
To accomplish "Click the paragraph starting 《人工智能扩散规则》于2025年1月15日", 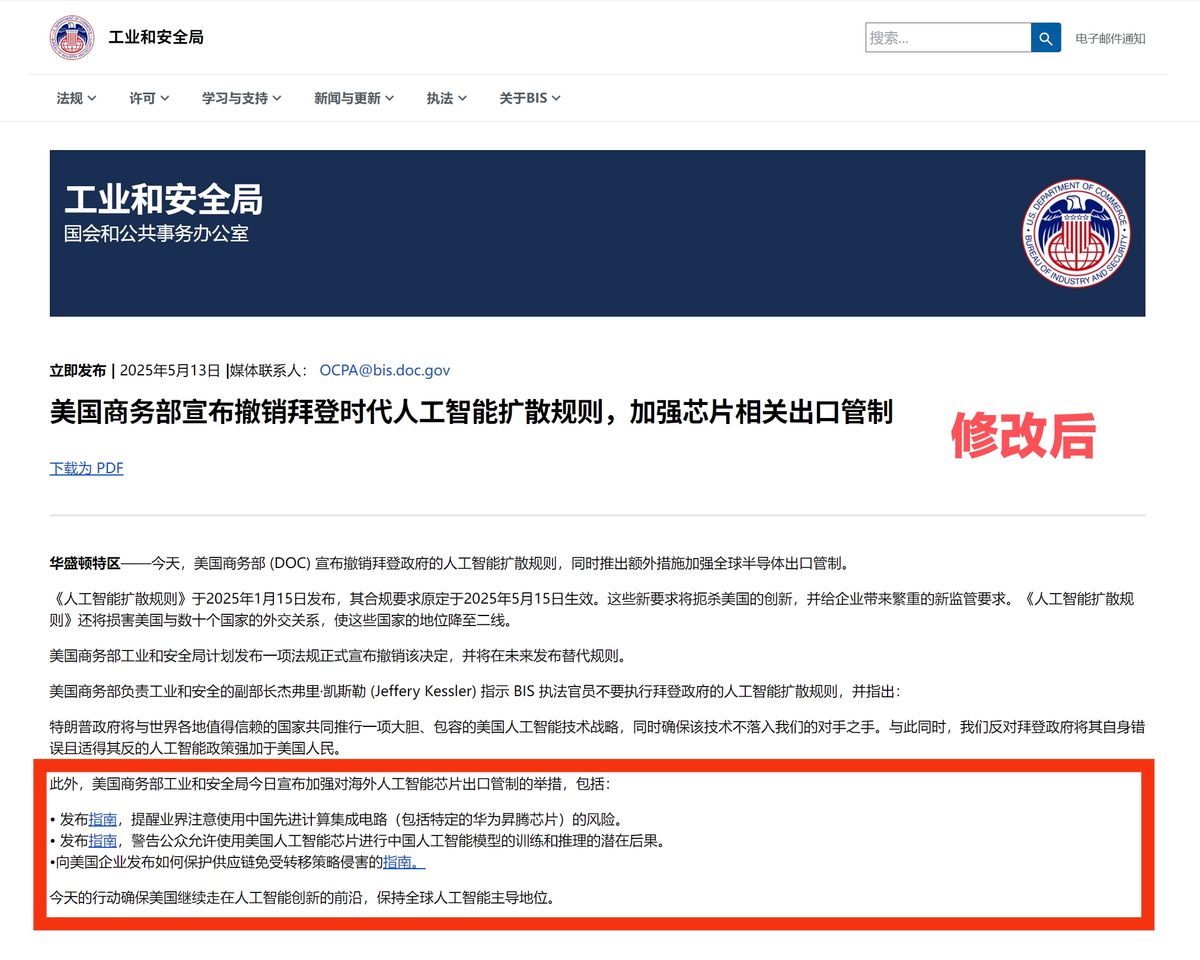I will click(593, 610).
